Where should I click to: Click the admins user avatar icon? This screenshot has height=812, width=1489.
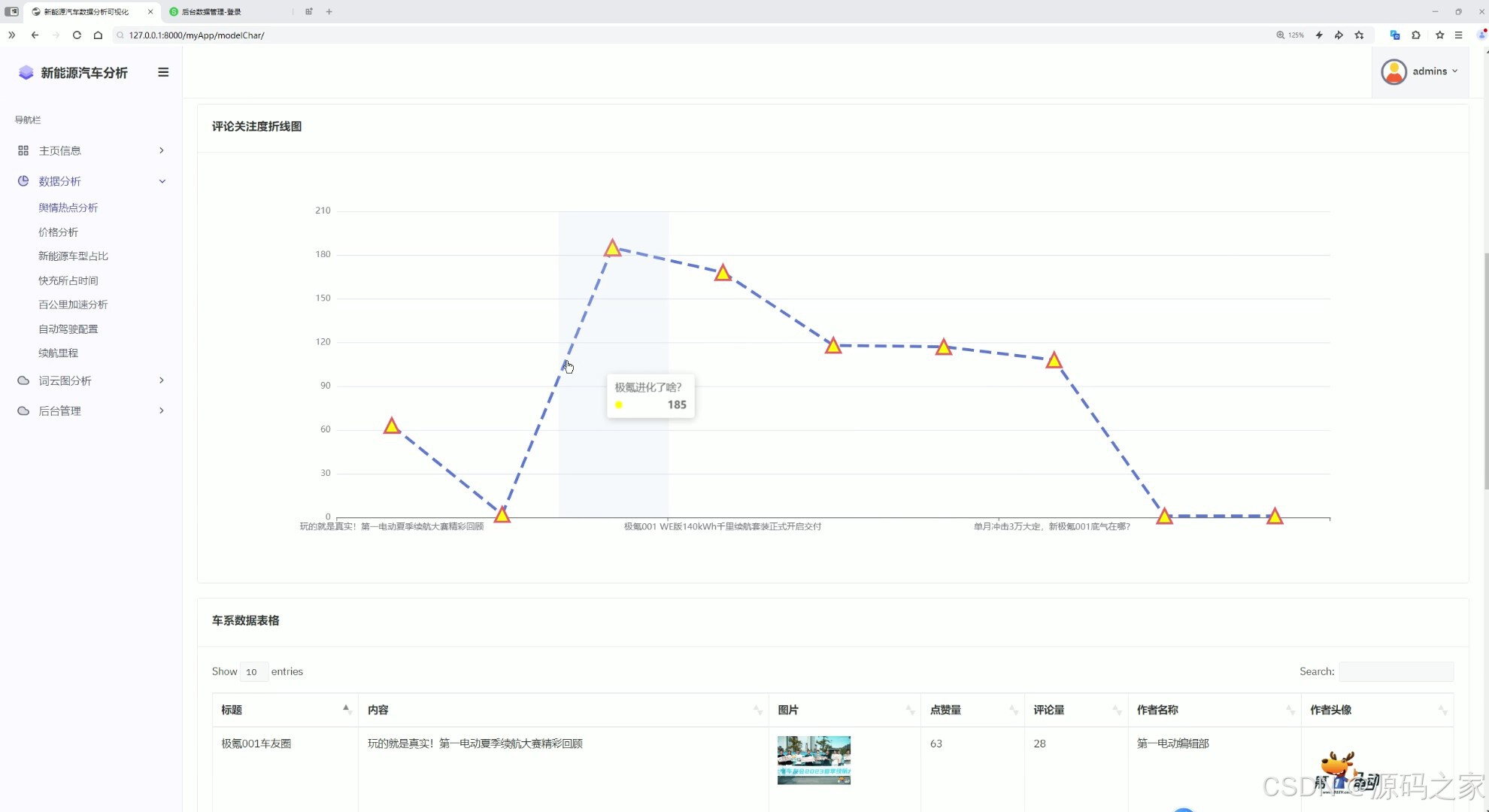pos(1393,72)
